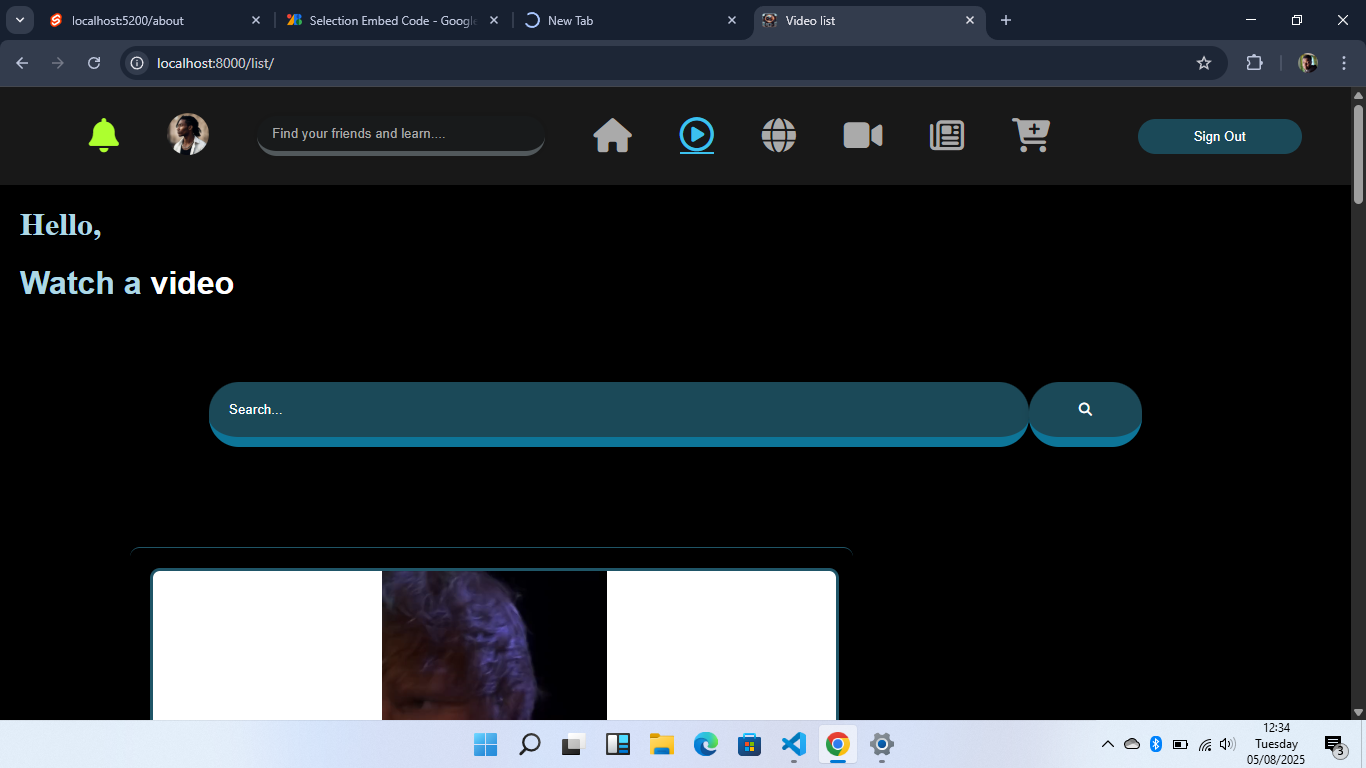1366x768 pixels.
Task: Open the shopping cart icon
Action: tap(1030, 135)
